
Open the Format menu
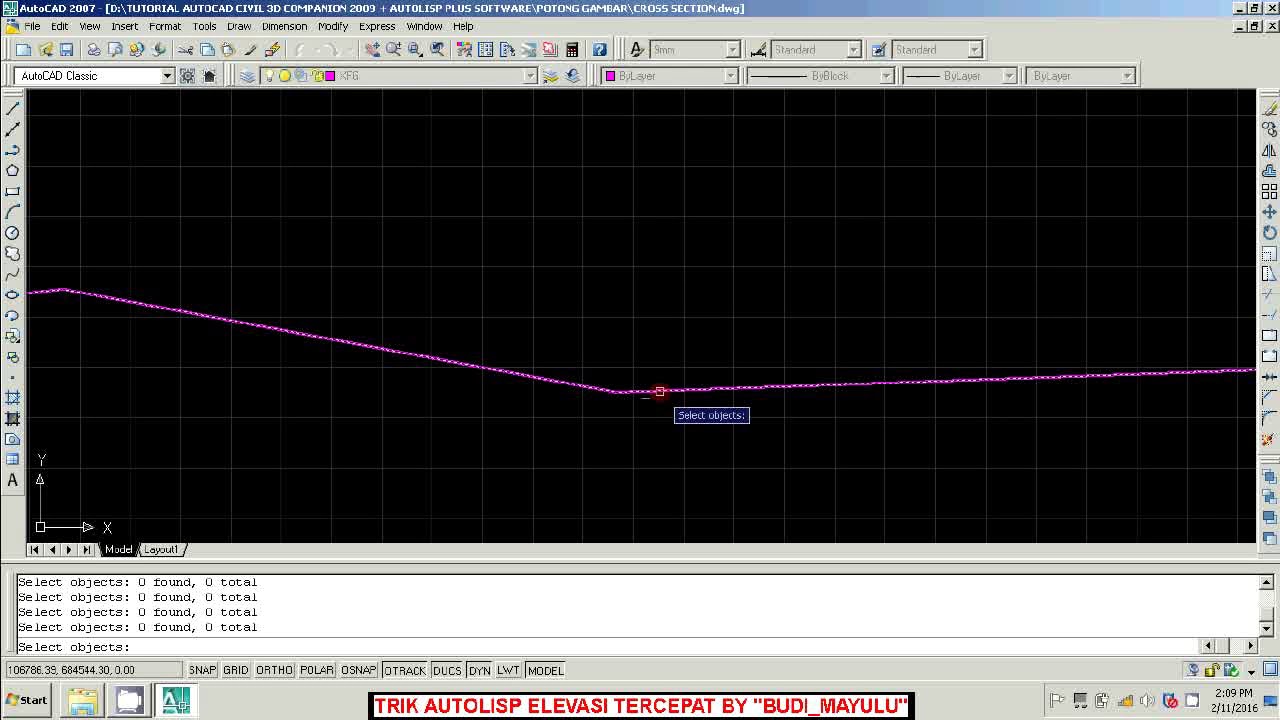165,26
